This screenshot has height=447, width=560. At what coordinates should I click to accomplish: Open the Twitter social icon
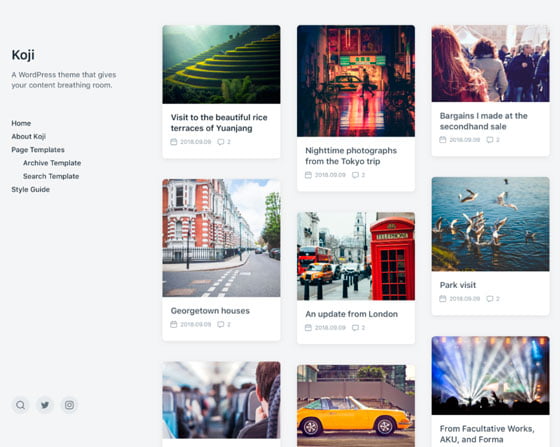[x=45, y=405]
